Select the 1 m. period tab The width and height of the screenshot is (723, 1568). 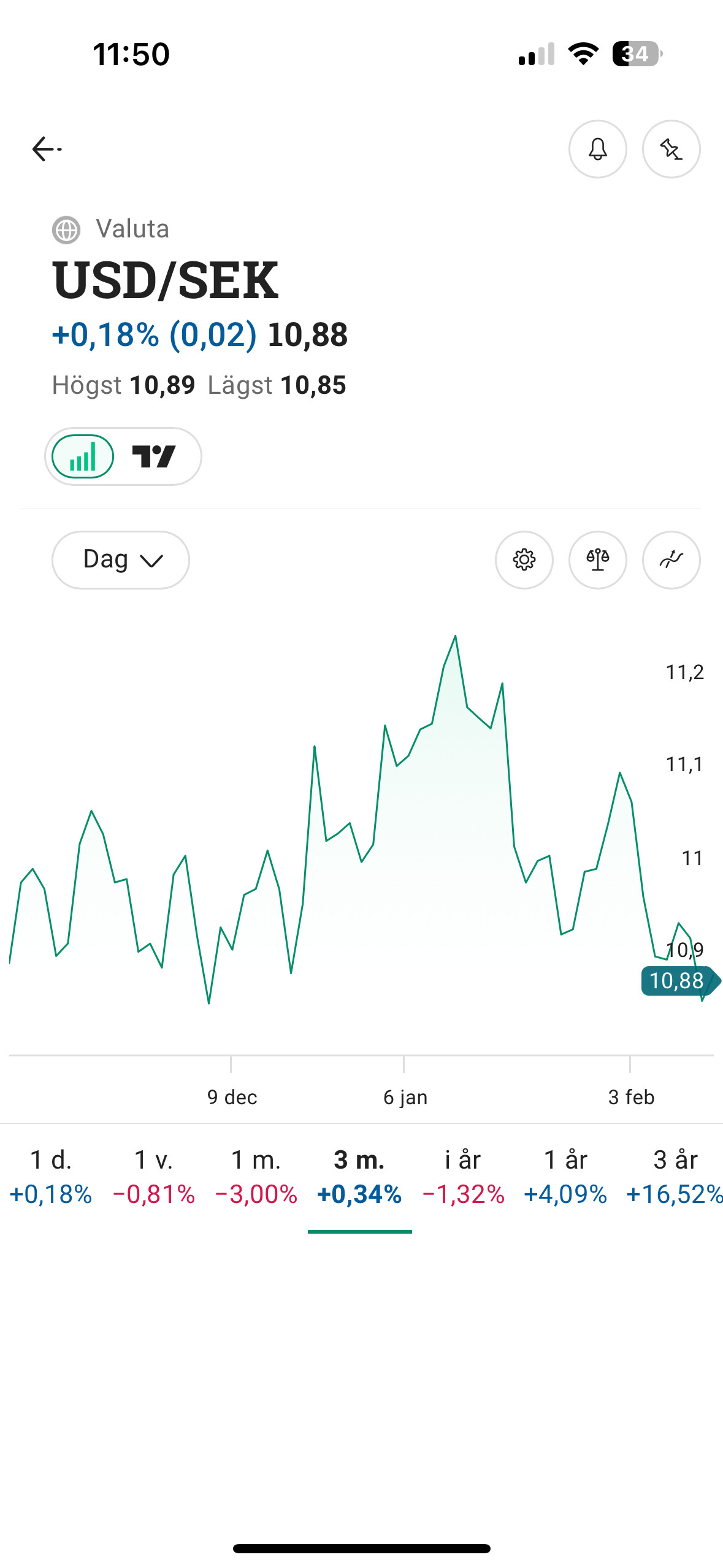tap(256, 1177)
